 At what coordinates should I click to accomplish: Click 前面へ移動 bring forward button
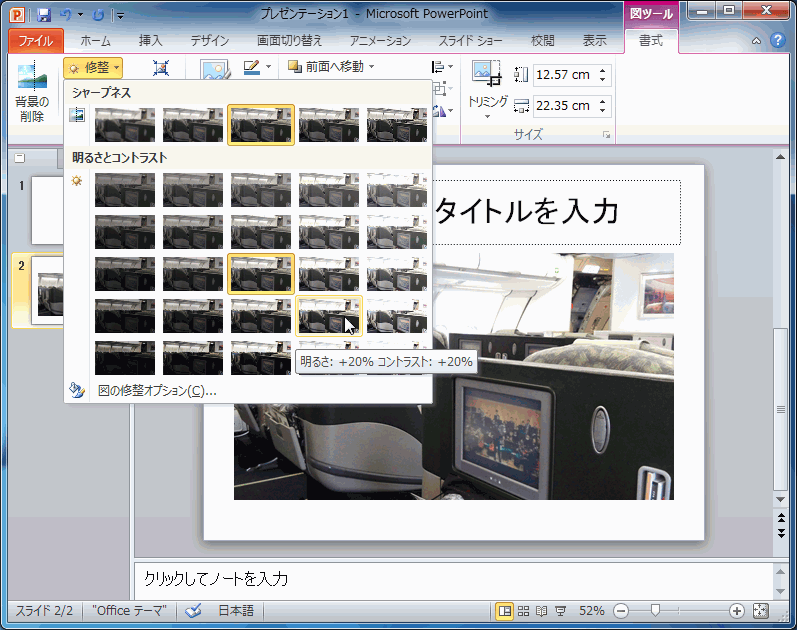tap(326, 67)
